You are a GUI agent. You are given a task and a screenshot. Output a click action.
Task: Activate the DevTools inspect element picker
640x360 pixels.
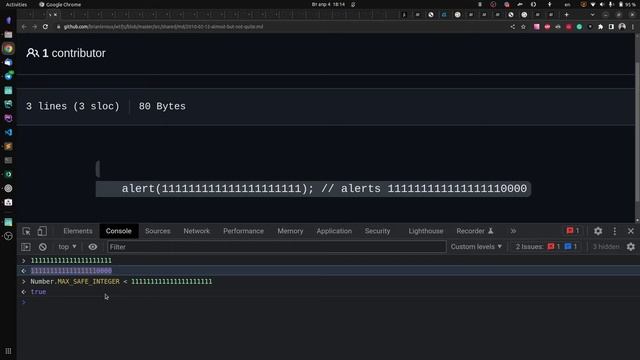point(27,231)
